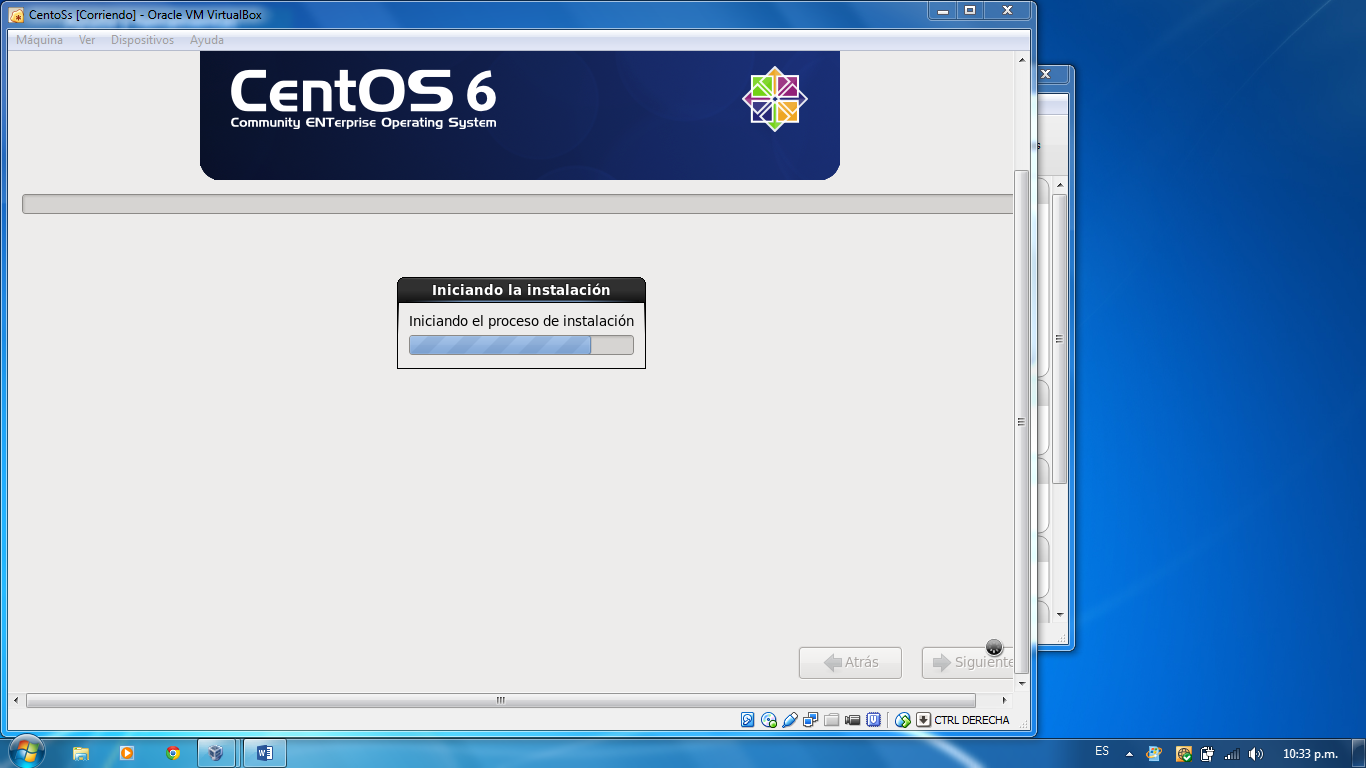Click the CTRL DERECHA host key label

972,720
